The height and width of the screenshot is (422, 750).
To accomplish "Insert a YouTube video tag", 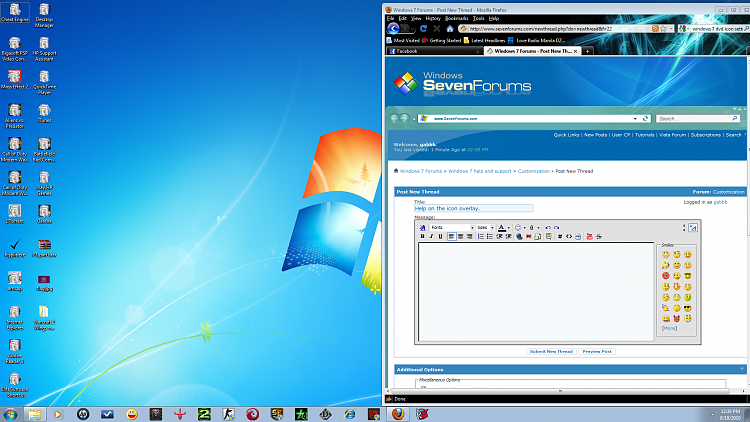I will click(589, 236).
